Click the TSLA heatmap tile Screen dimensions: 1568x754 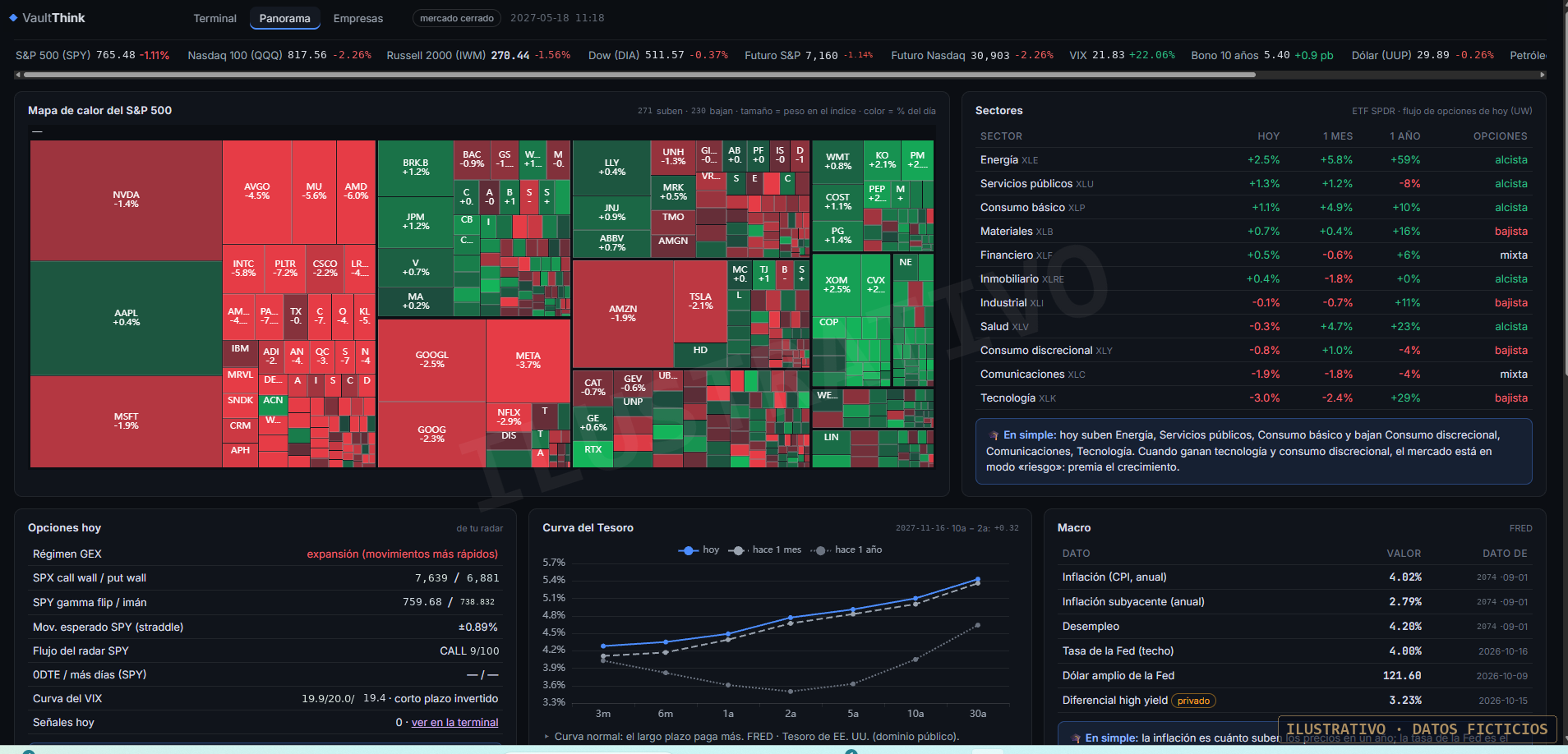(700, 301)
